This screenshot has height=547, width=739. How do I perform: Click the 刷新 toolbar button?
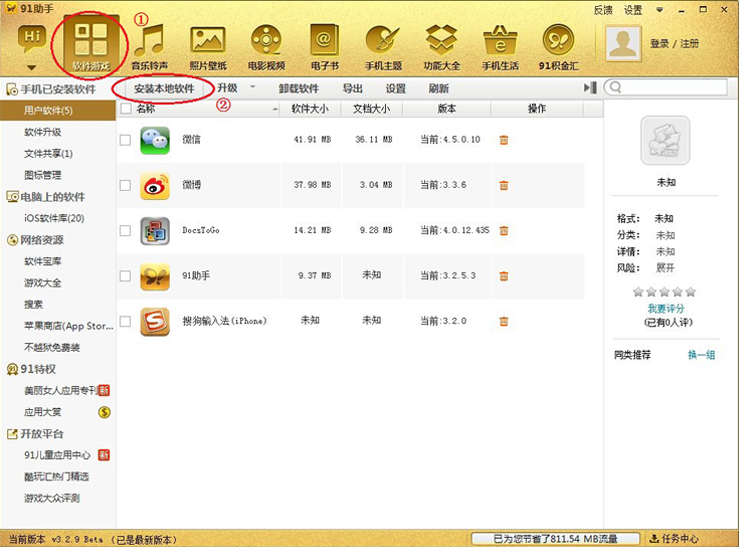[x=438, y=88]
